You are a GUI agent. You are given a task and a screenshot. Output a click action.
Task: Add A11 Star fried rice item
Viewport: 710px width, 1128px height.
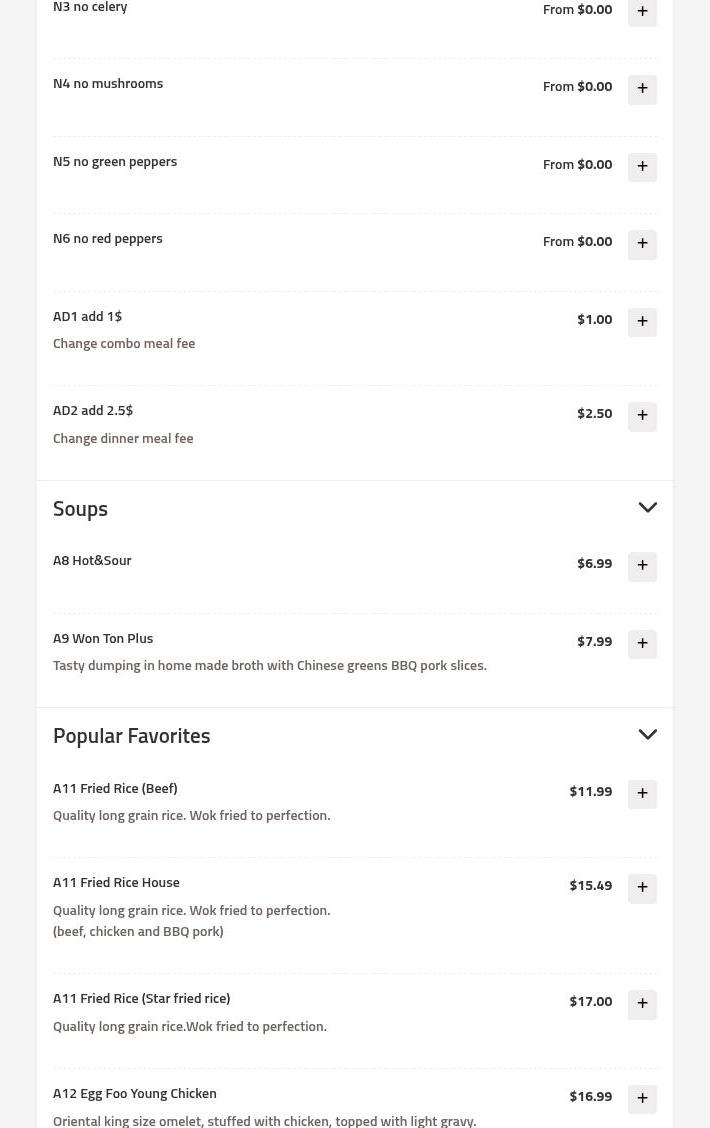(642, 1004)
